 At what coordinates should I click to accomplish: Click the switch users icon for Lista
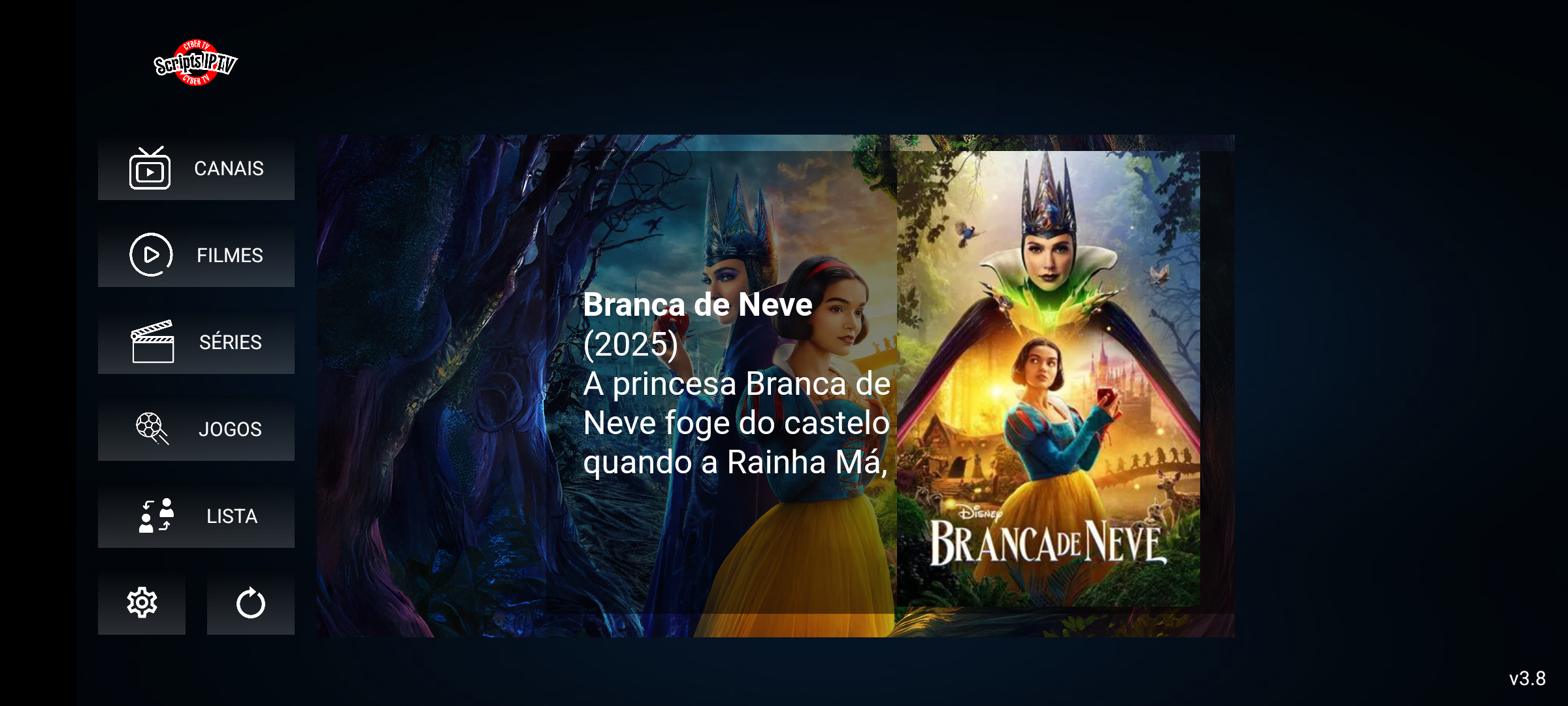(x=156, y=516)
